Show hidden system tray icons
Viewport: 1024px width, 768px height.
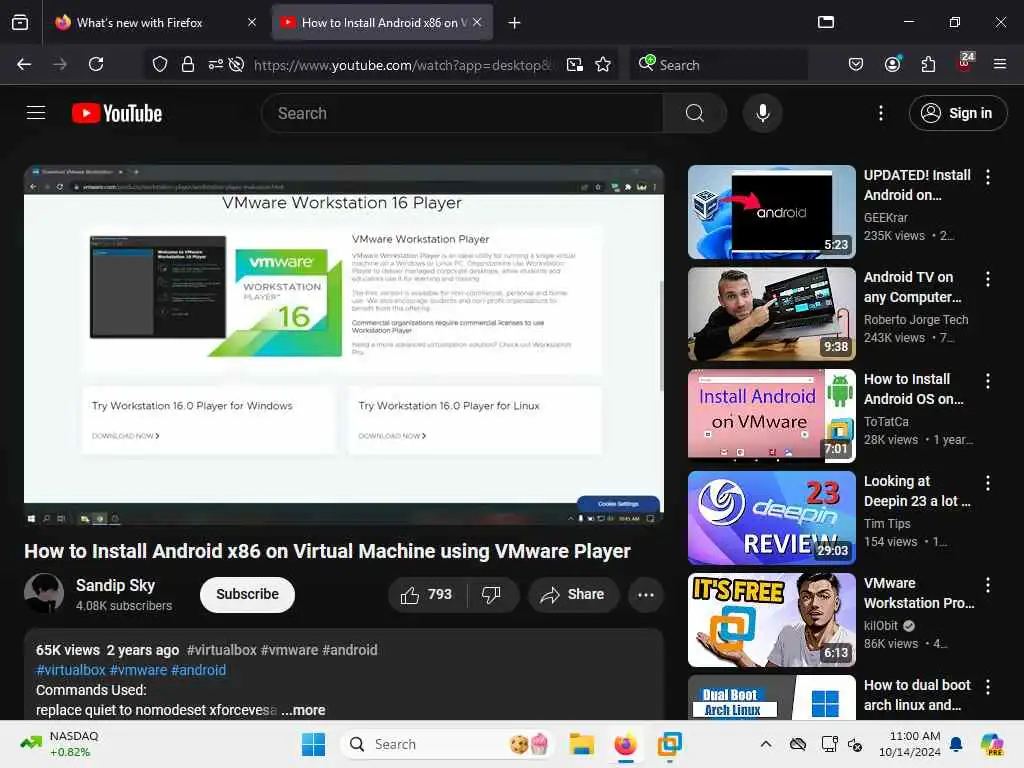coord(765,744)
